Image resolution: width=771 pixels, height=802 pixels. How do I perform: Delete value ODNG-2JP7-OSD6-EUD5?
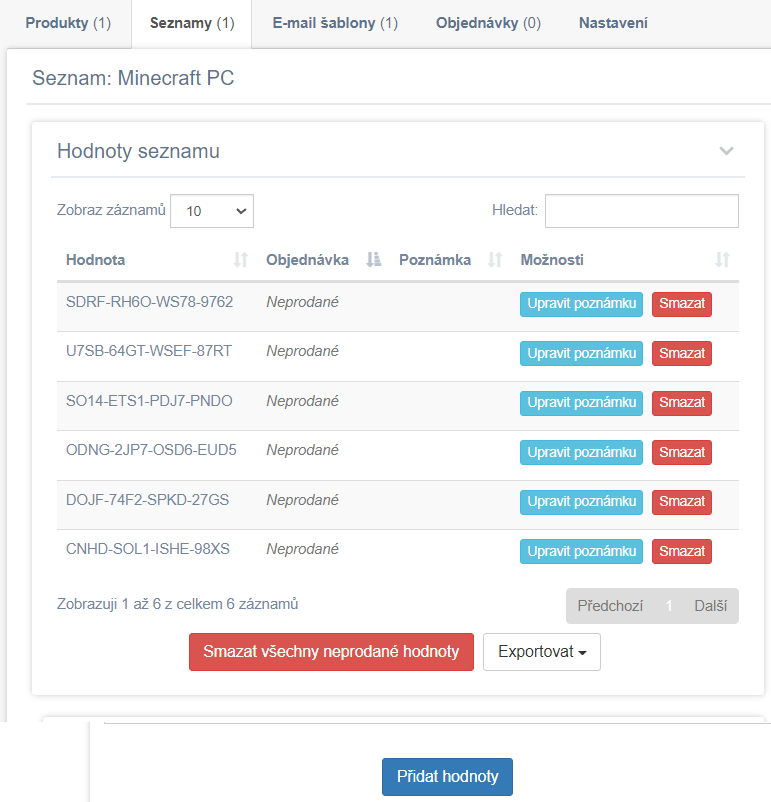pyautogui.click(x=681, y=452)
